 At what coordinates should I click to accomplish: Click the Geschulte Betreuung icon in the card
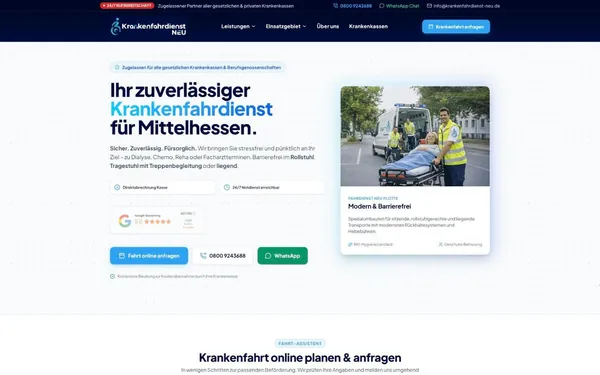click(440, 244)
